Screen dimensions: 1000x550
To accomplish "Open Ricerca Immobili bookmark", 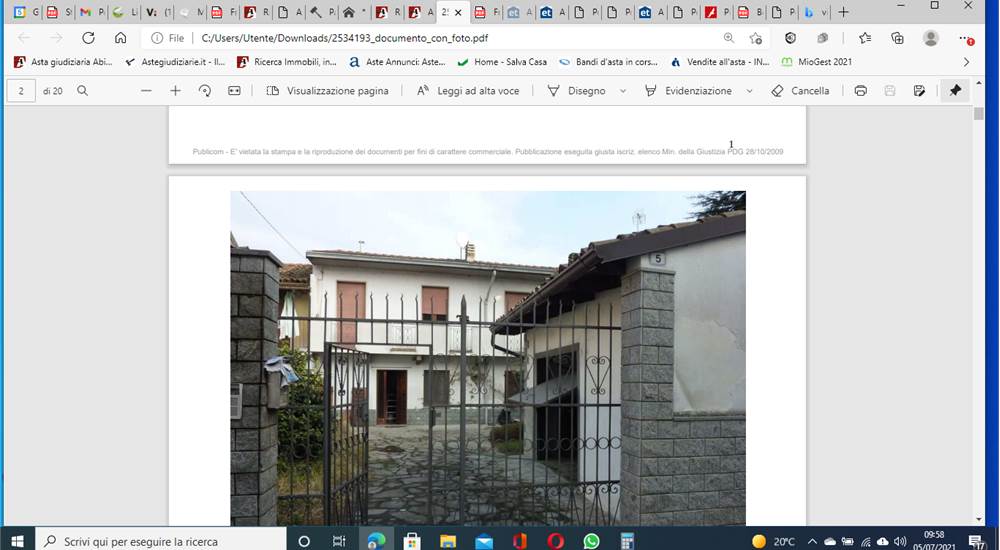I will point(286,62).
